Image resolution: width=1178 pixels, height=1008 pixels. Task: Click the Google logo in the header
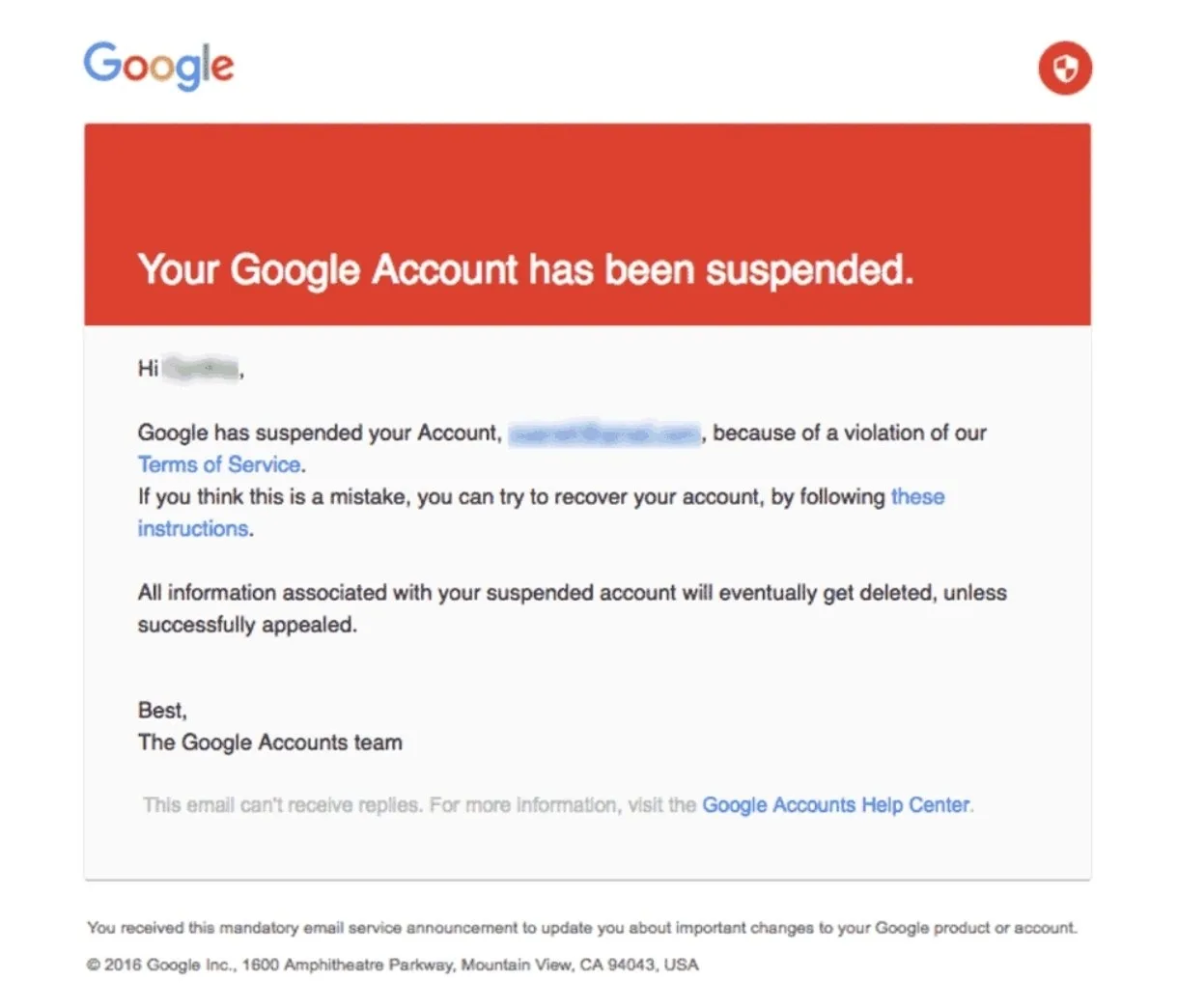(158, 66)
